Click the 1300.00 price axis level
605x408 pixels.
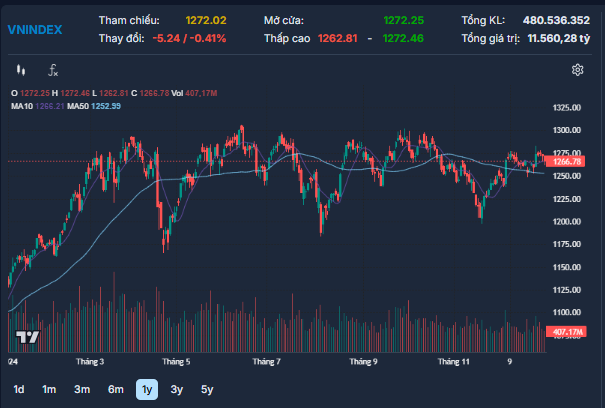pos(566,130)
